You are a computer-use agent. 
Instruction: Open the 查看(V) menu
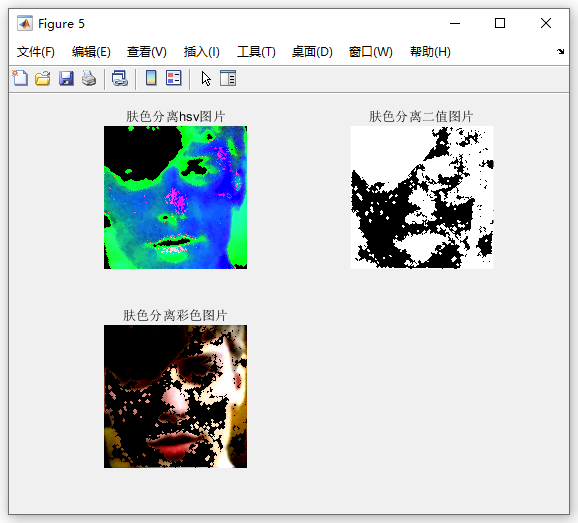[x=147, y=52]
